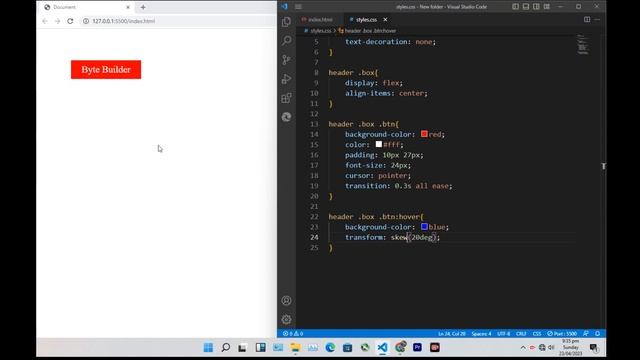Open the taskbar clock and date
The width and height of the screenshot is (640, 360).
pos(571,347)
